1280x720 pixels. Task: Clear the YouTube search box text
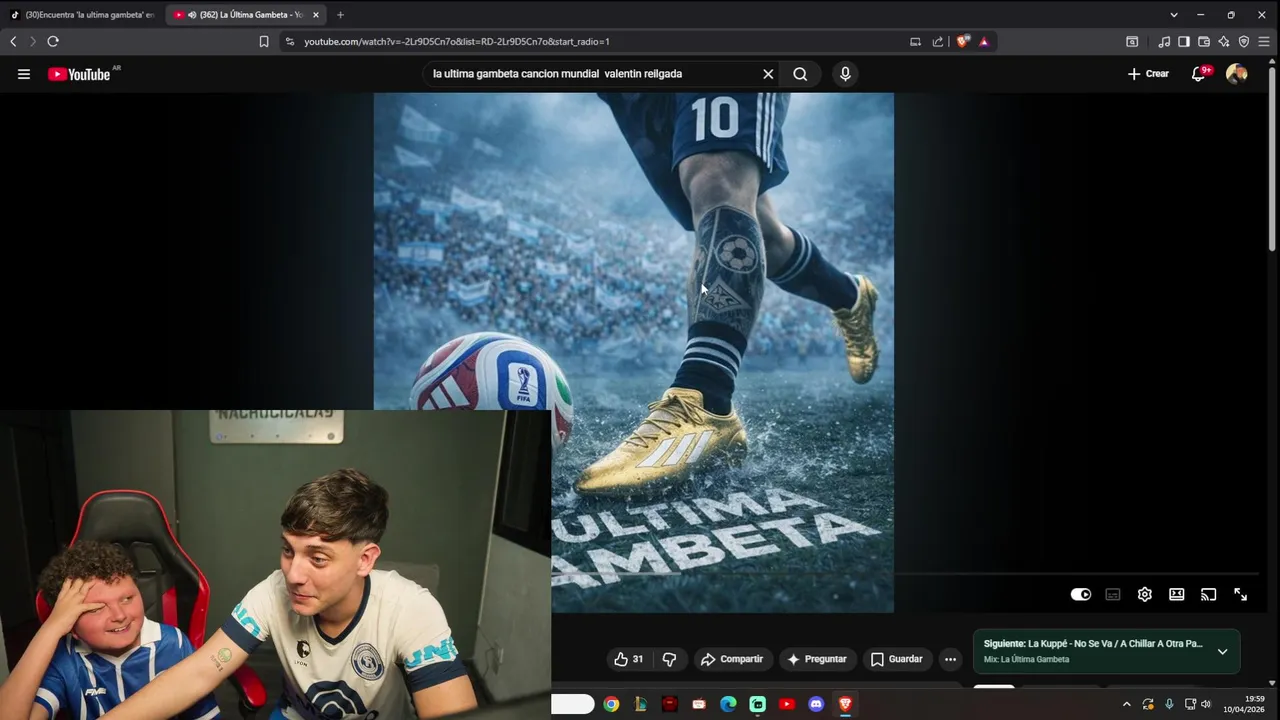[768, 74]
